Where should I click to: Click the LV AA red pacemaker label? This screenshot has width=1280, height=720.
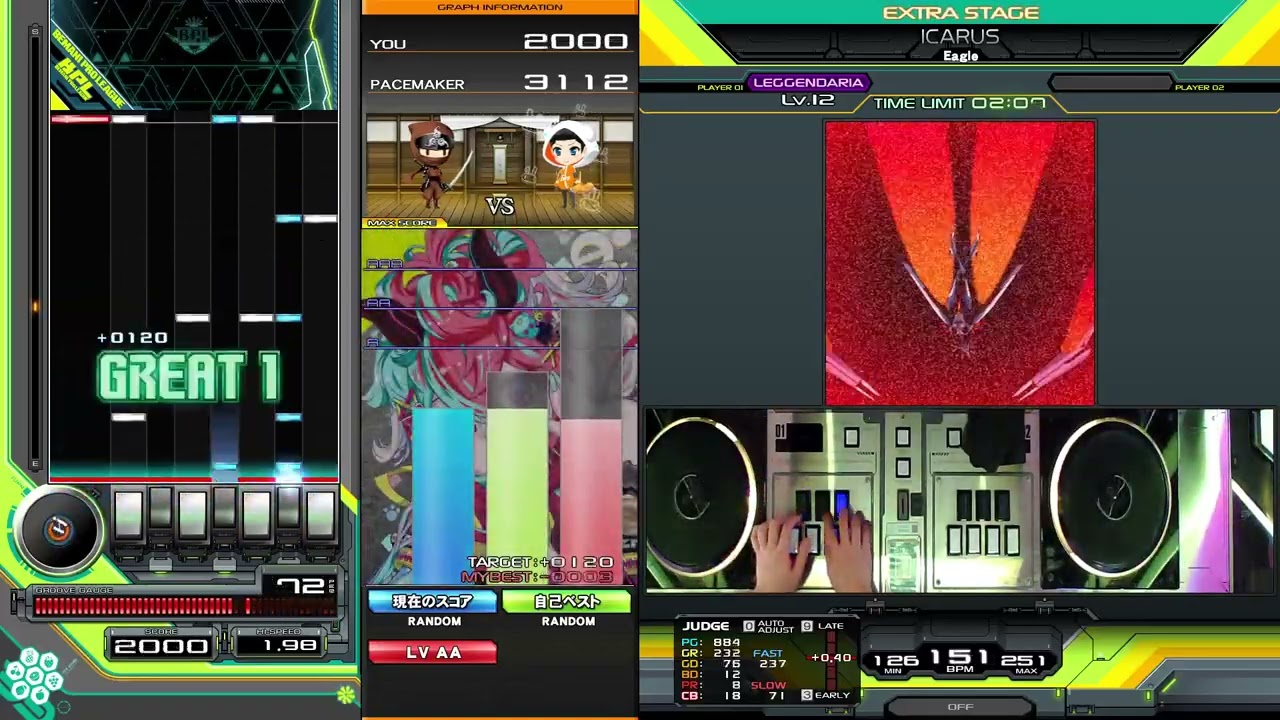tap(432, 652)
